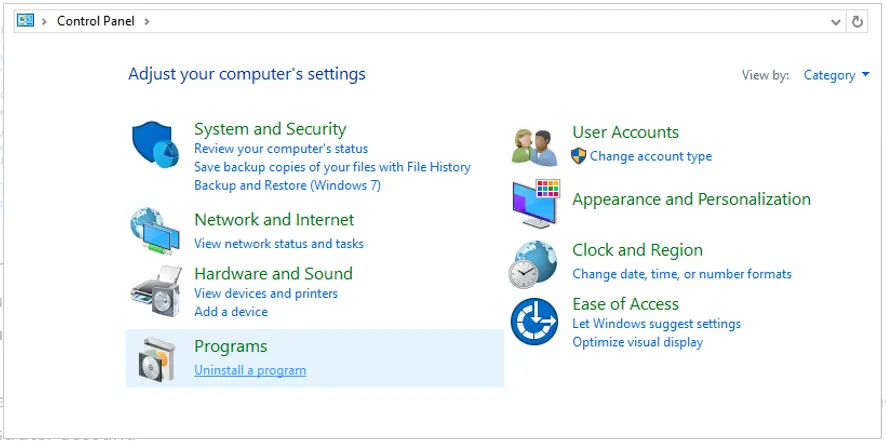Open Appearance and Personalization category
The image size is (886, 442).
click(692, 199)
